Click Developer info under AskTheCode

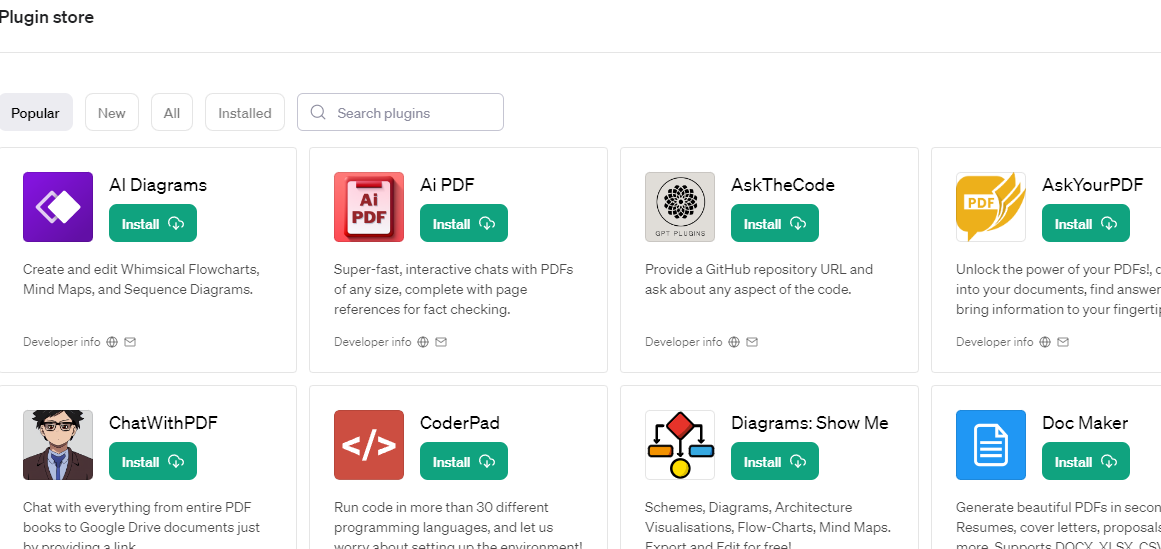pos(683,342)
